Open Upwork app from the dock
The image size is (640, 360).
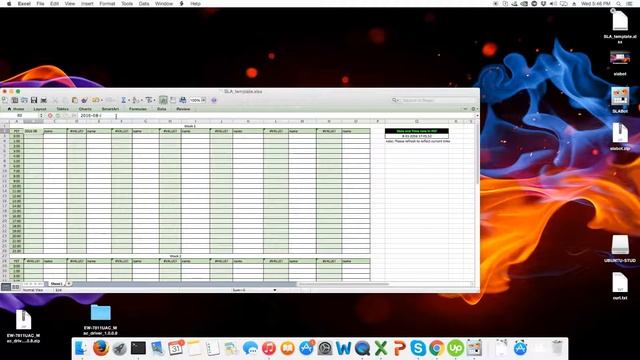coord(455,348)
